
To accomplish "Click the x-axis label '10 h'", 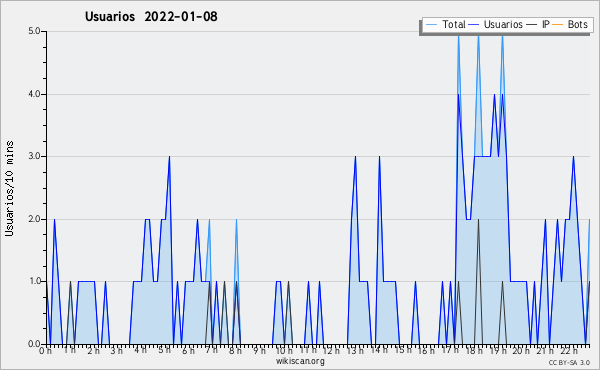I will pos(284,350).
